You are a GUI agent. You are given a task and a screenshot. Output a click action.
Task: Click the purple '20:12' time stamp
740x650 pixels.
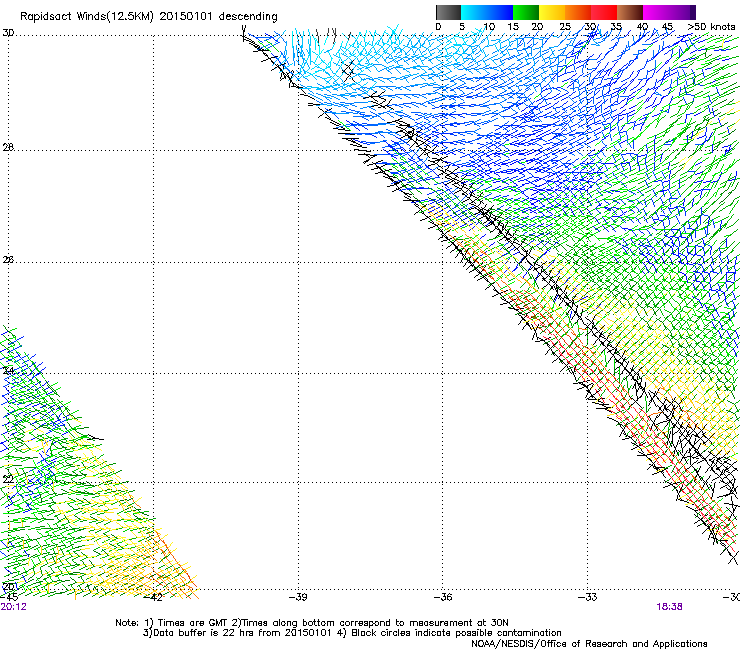click(14, 607)
